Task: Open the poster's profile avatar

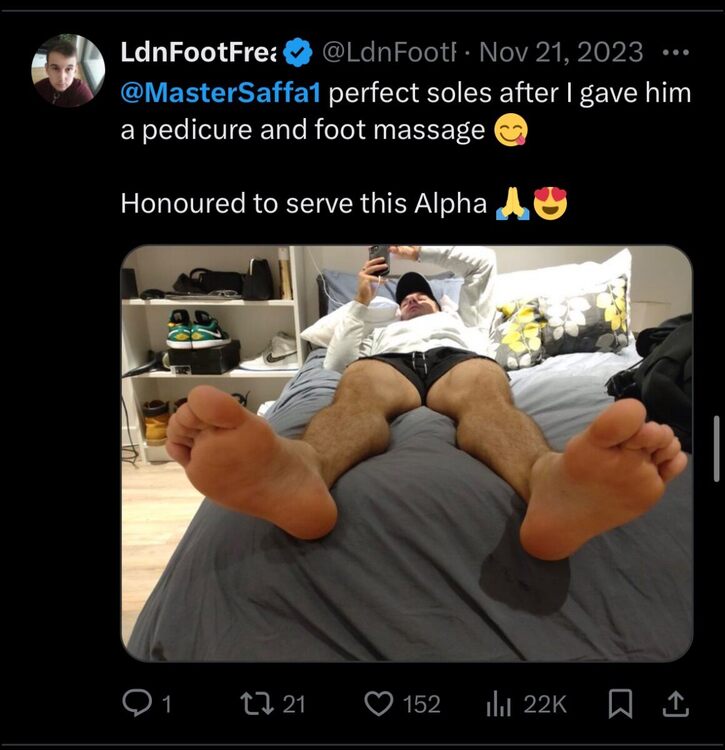Action: click(x=68, y=70)
